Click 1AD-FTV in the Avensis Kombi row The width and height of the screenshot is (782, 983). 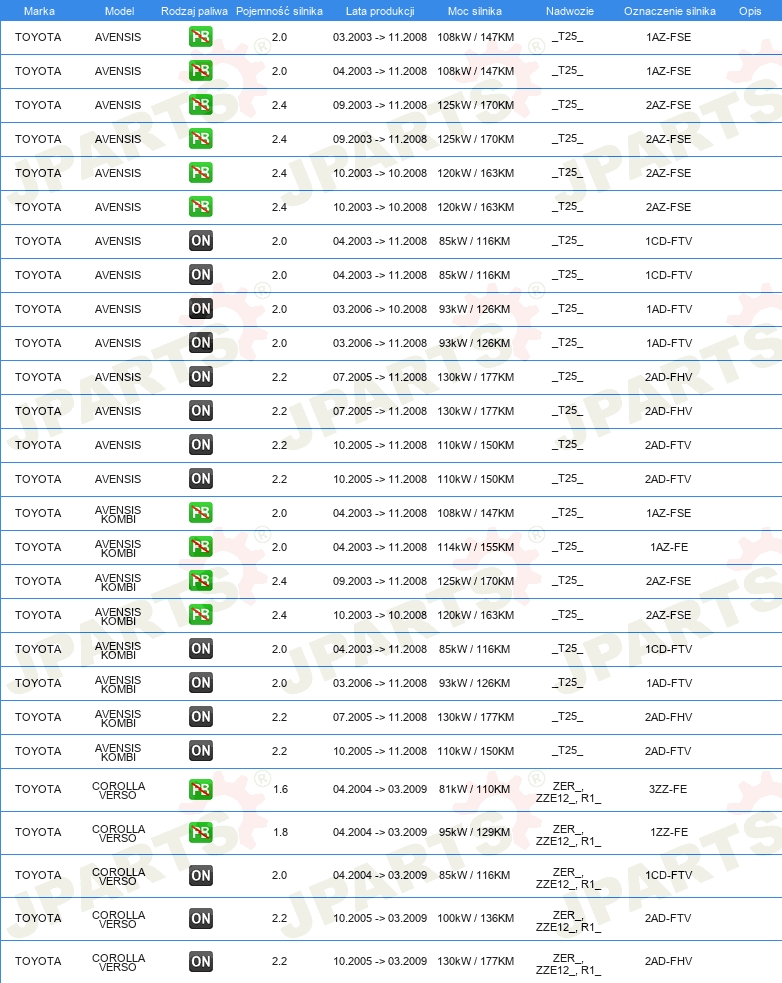click(x=669, y=683)
